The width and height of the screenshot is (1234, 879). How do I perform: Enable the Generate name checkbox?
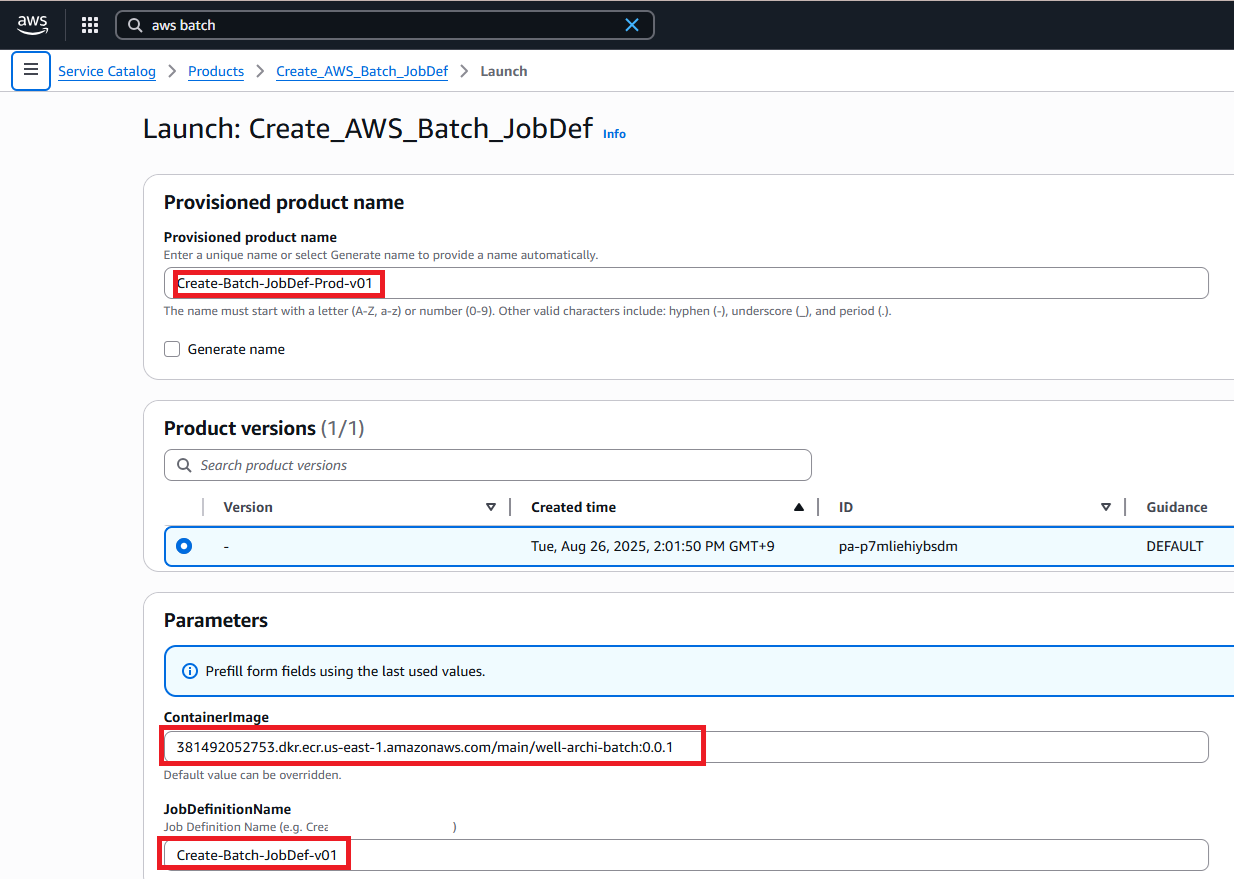pyautogui.click(x=172, y=349)
